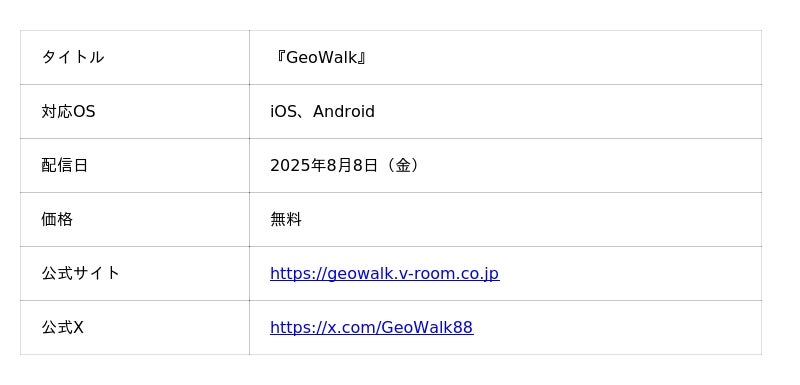
Task: Click the 配信日 label cell
Action: pos(135,165)
